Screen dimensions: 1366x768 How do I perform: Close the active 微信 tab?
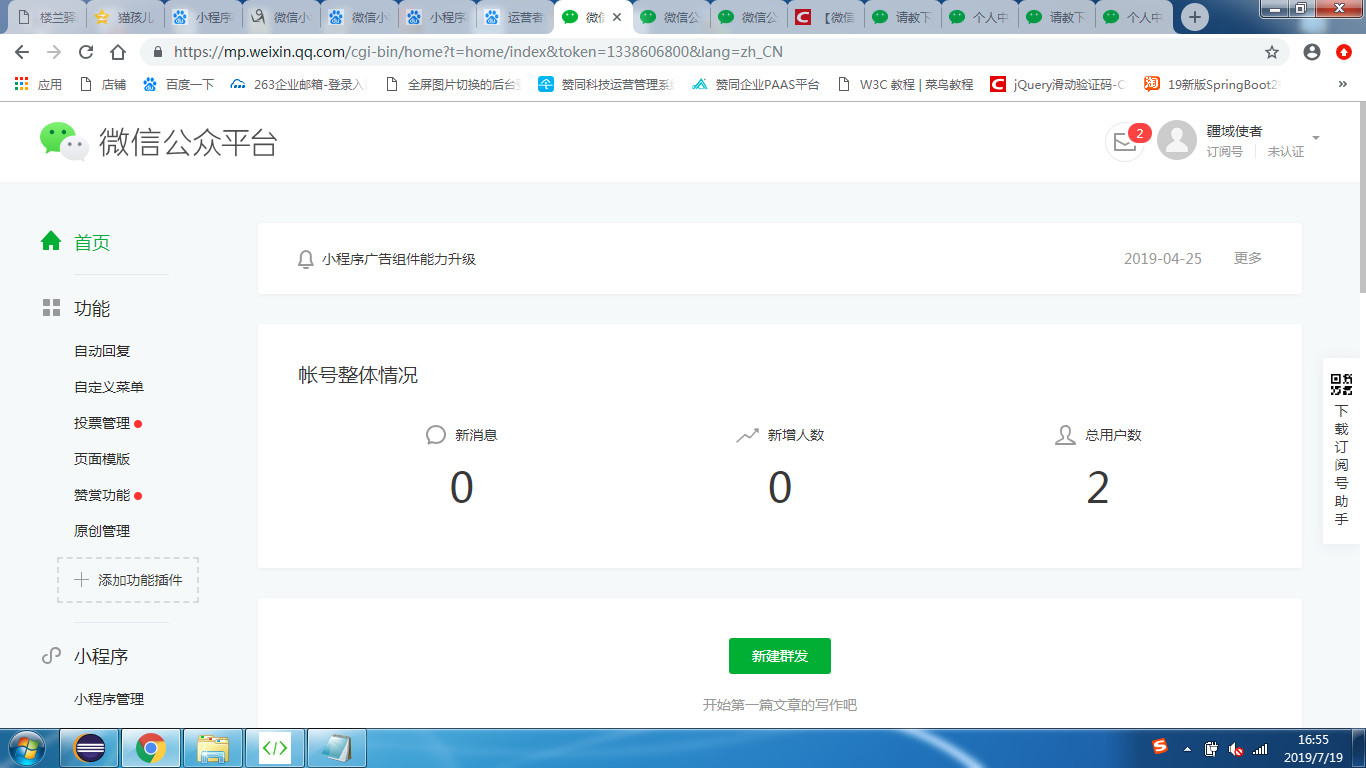617,17
